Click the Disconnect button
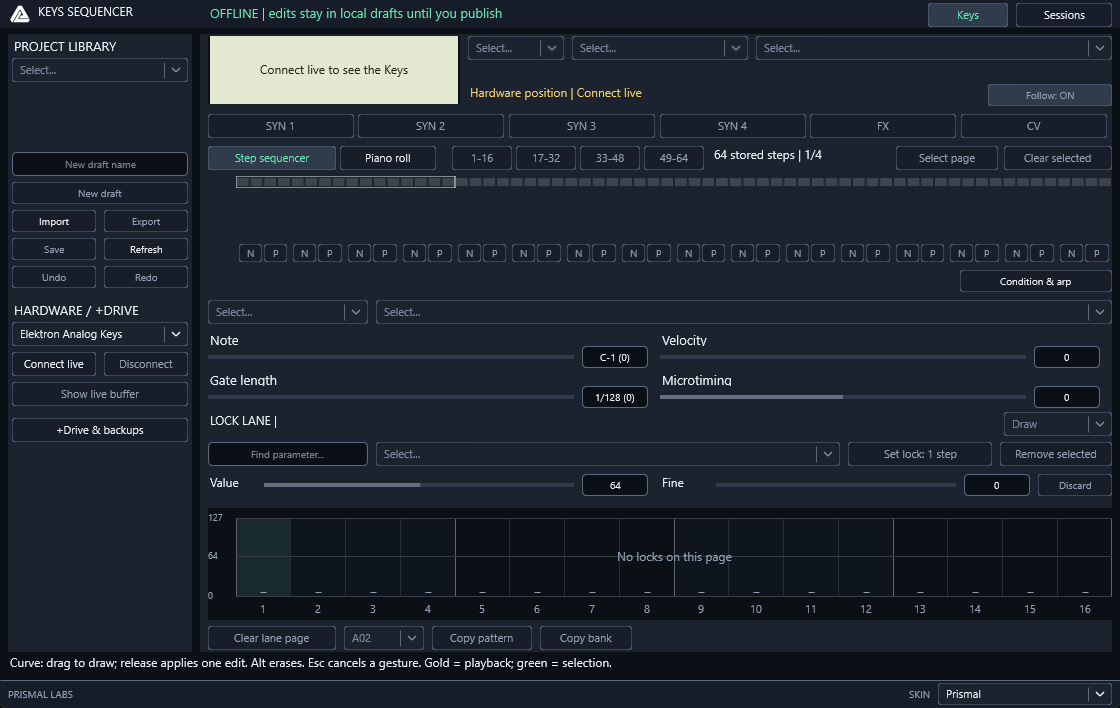Image resolution: width=1120 pixels, height=708 pixels. click(x=146, y=364)
